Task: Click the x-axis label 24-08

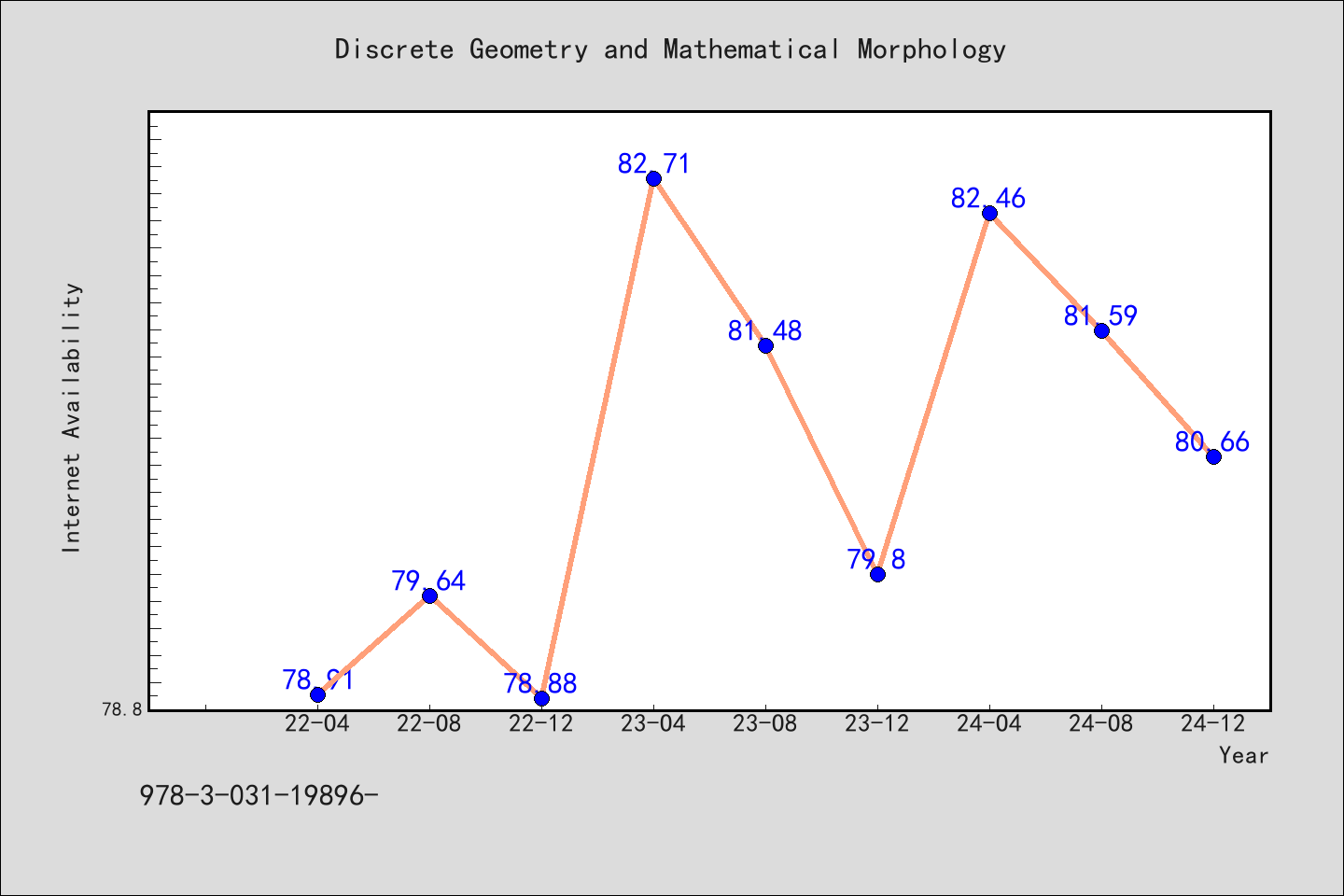Action: pyautogui.click(x=1101, y=724)
